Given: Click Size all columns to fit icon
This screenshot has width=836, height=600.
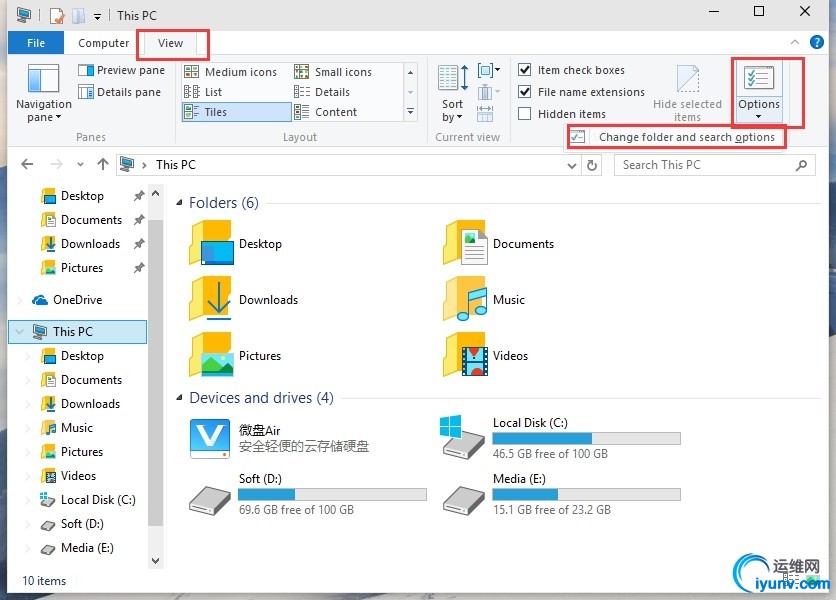Looking at the screenshot, I should (x=485, y=113).
